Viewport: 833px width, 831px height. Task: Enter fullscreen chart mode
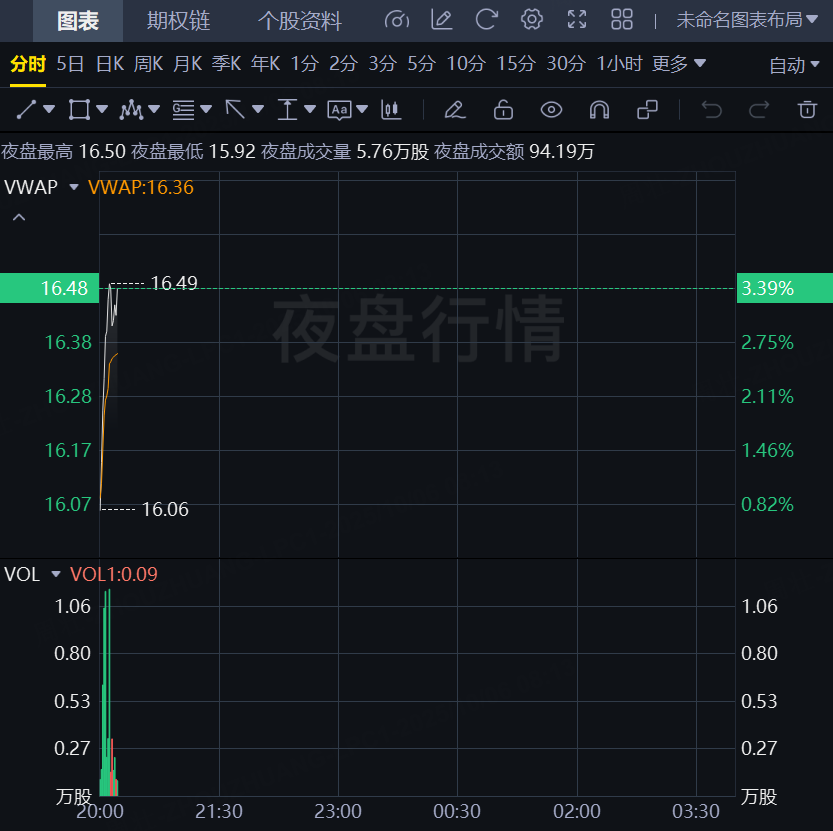pyautogui.click(x=577, y=20)
